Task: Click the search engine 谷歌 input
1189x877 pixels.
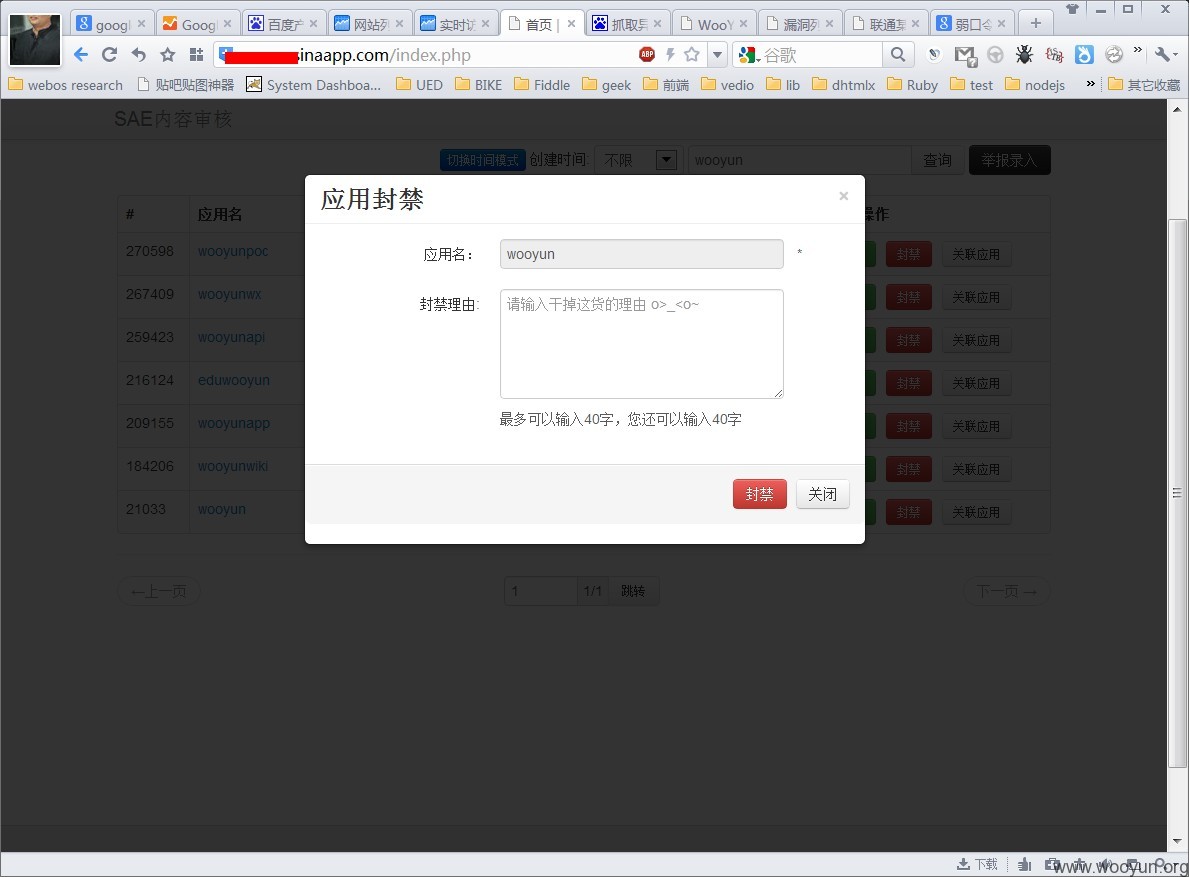Action: (820, 55)
